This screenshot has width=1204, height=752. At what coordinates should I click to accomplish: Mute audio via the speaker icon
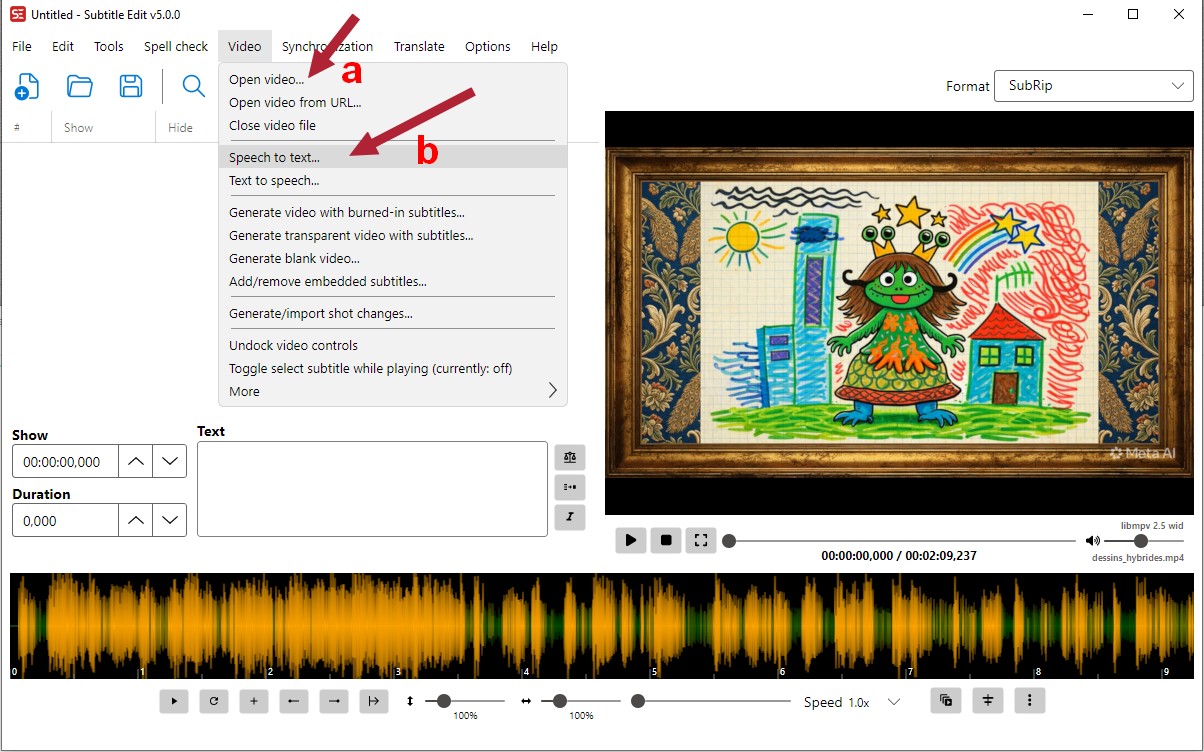pyautogui.click(x=1093, y=541)
